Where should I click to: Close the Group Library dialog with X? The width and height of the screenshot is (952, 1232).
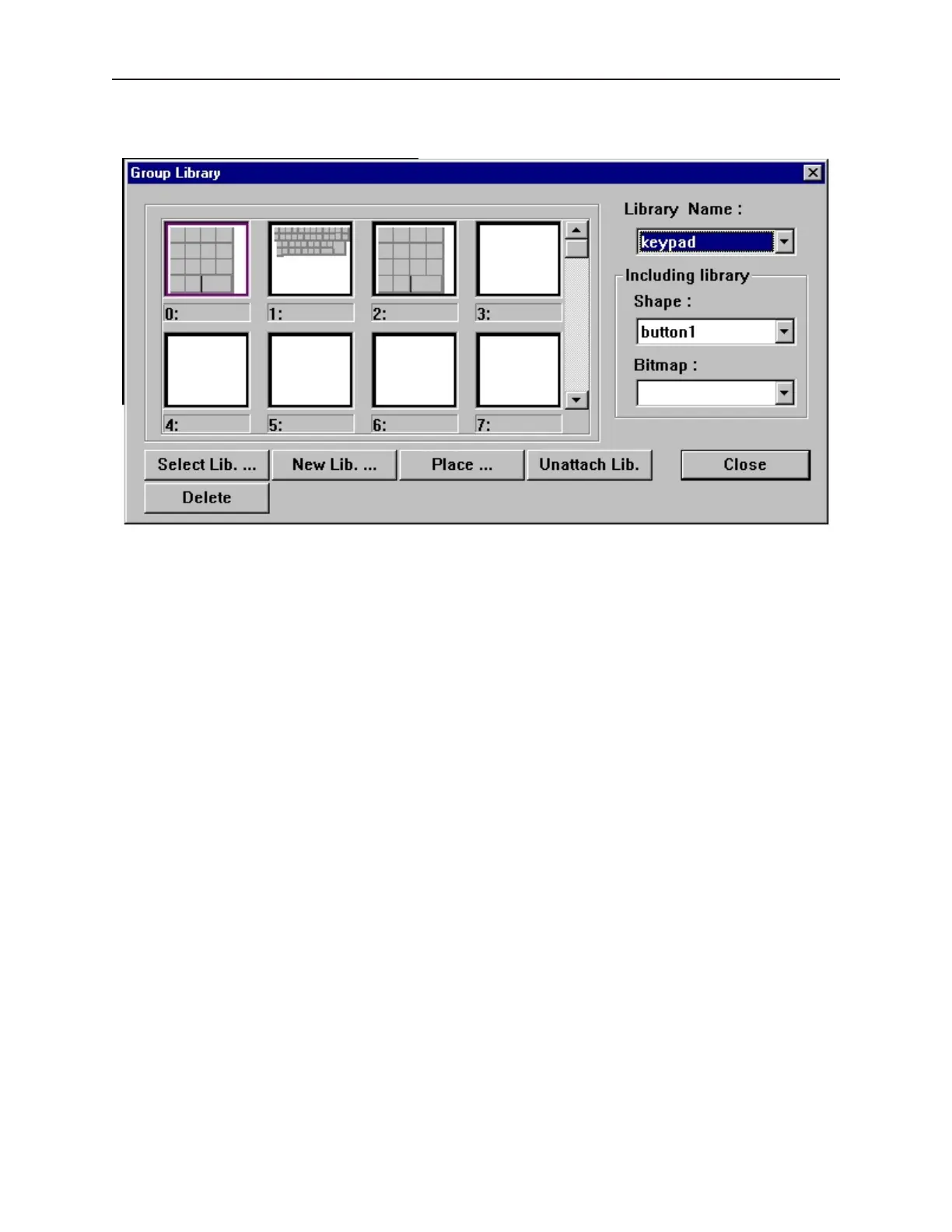click(x=813, y=173)
